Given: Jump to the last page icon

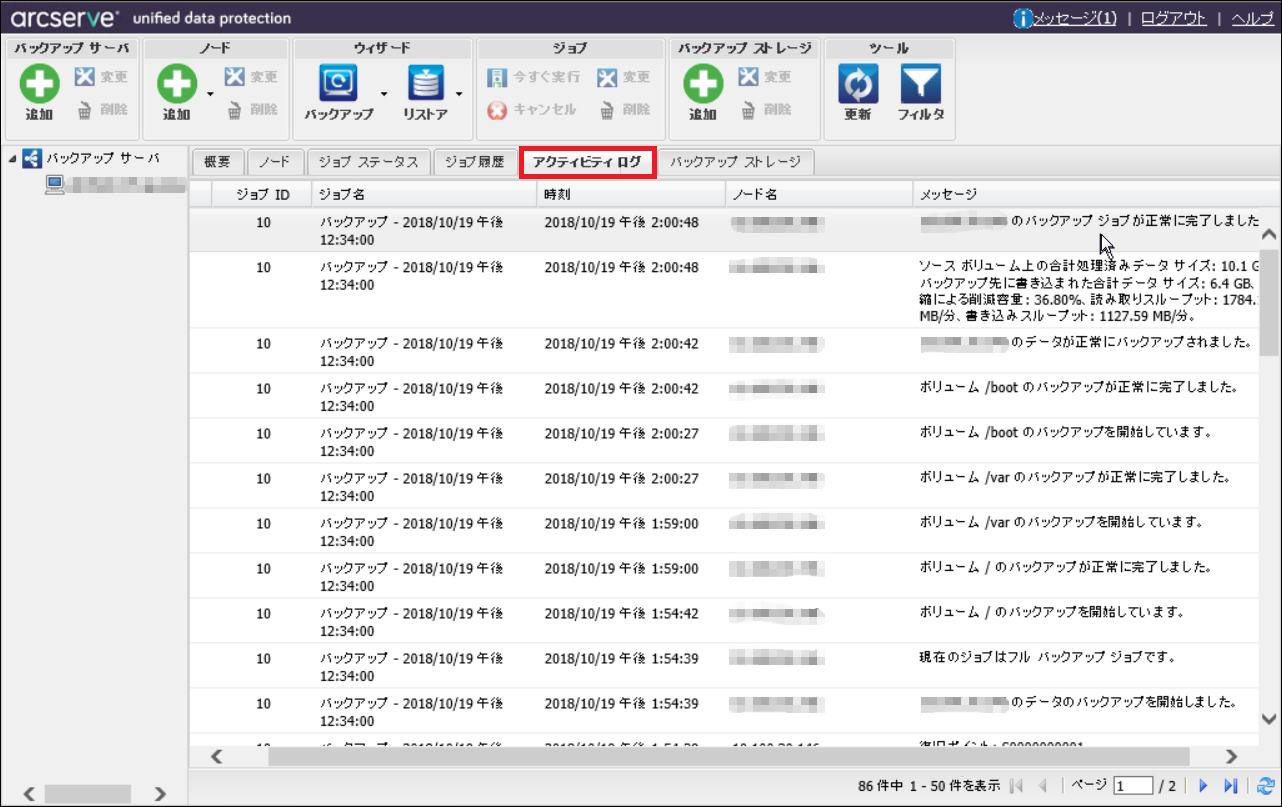Looking at the screenshot, I should [x=1231, y=786].
